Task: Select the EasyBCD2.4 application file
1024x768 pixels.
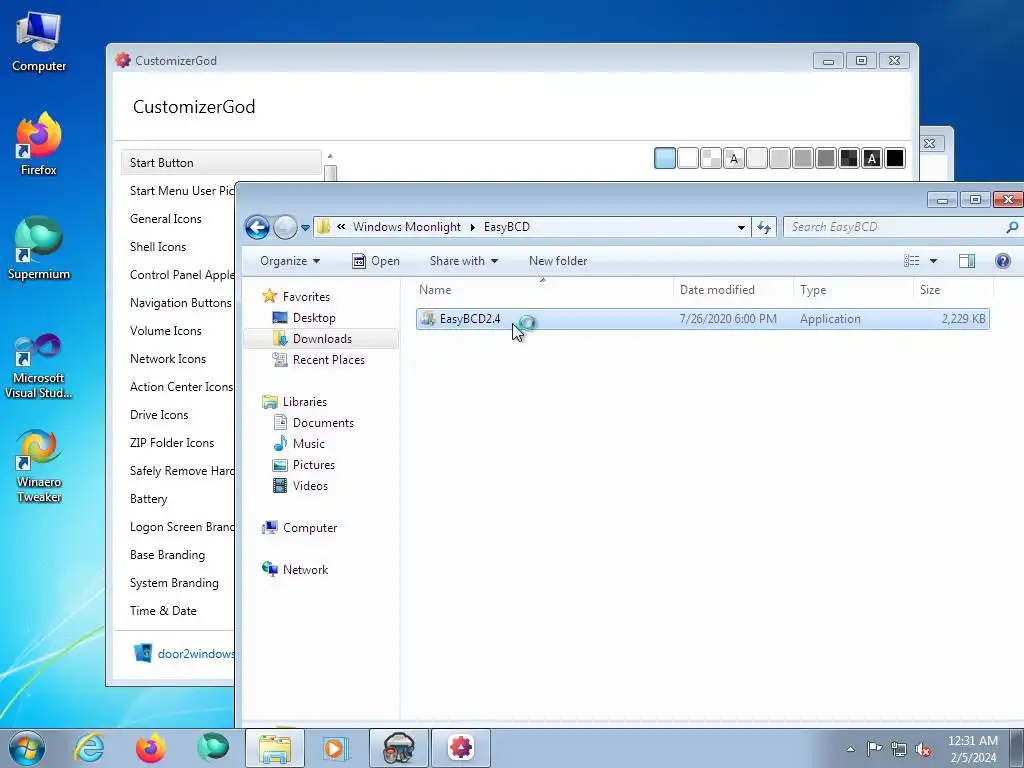Action: (703, 319)
